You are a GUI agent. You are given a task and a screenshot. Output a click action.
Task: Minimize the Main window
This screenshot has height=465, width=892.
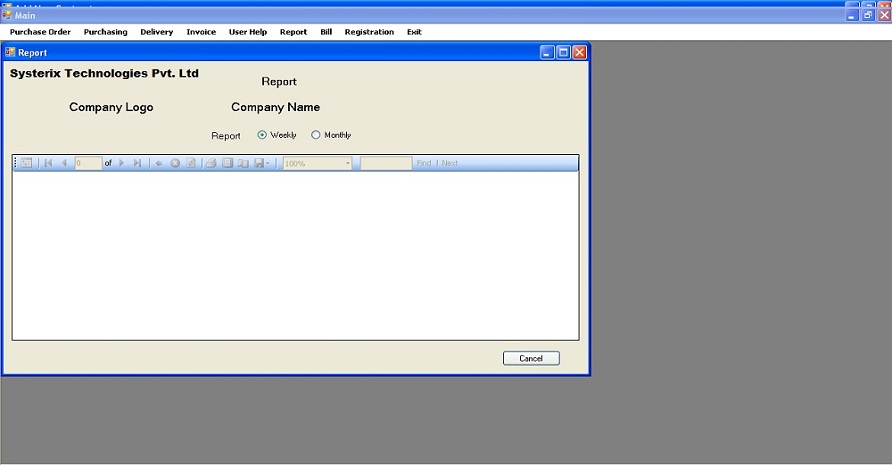point(852,15)
